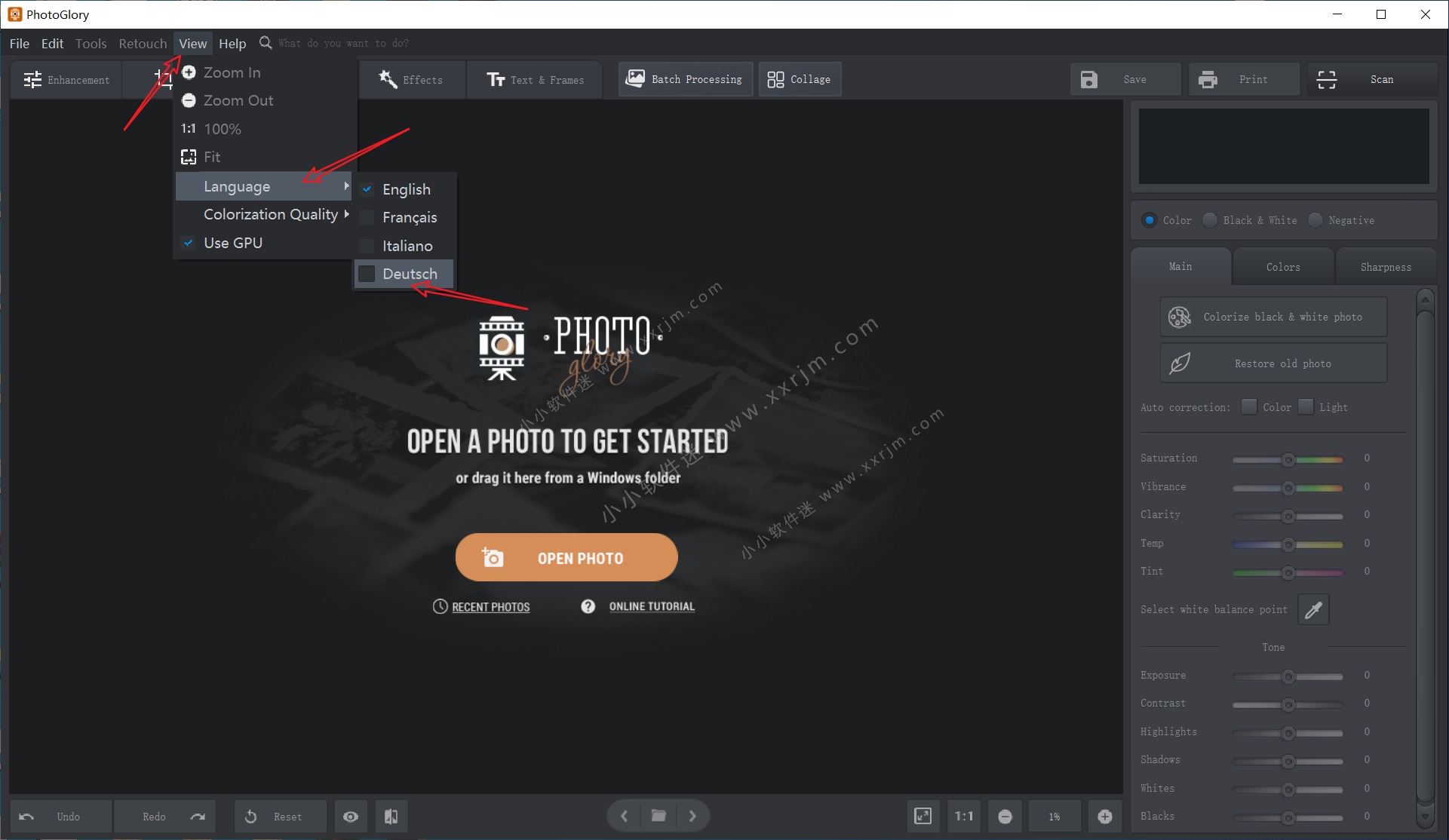
Task: Click the Saturation slider handle
Action: [1288, 459]
